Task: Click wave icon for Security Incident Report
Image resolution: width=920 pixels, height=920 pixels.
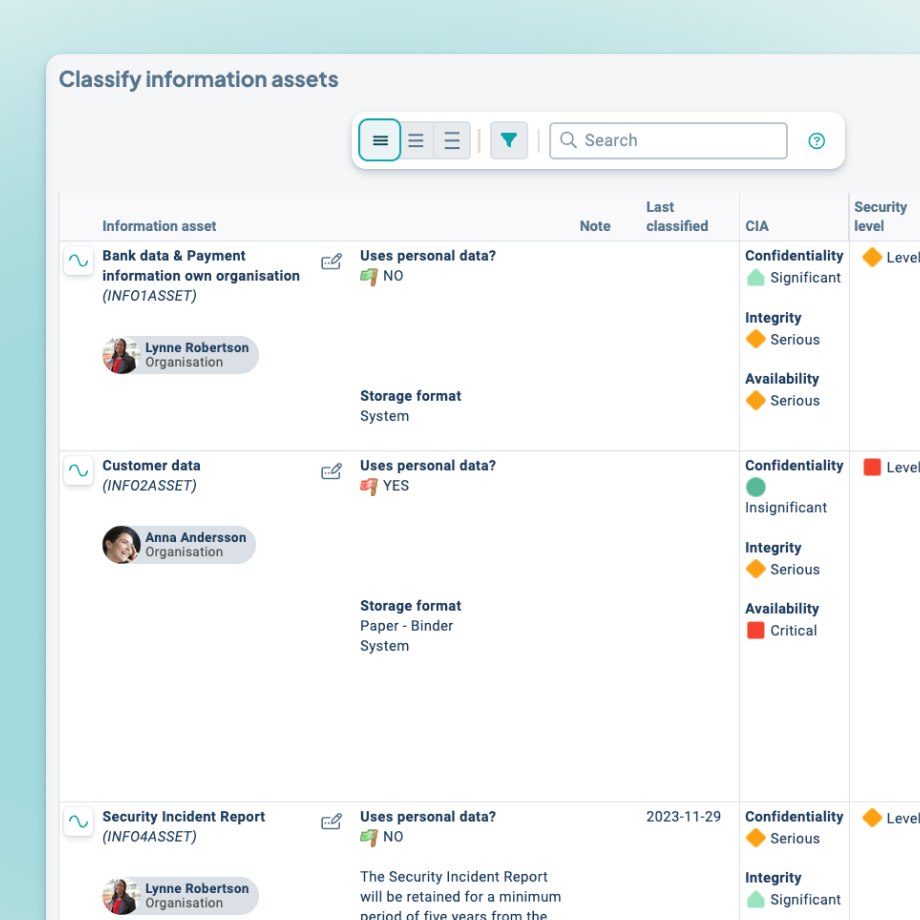Action: tap(78, 822)
